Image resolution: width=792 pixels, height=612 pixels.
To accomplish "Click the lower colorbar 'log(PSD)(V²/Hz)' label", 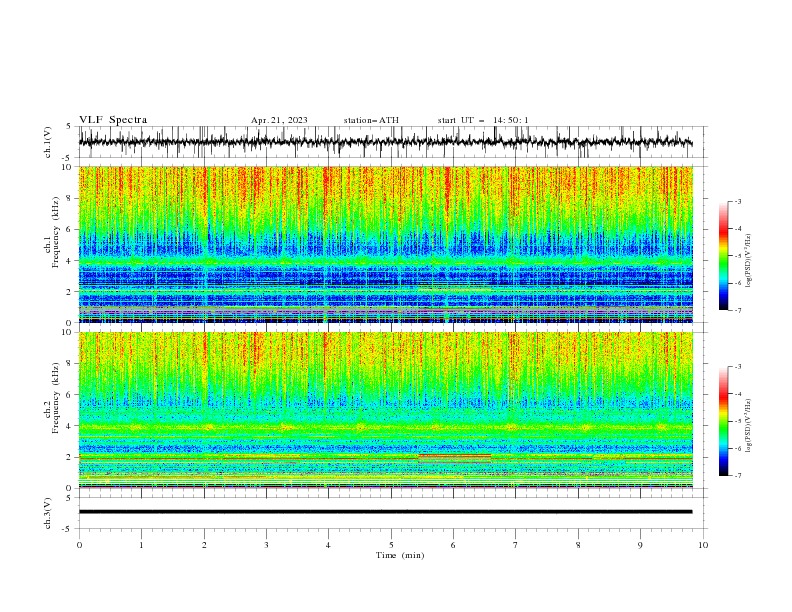I will pos(749,426).
